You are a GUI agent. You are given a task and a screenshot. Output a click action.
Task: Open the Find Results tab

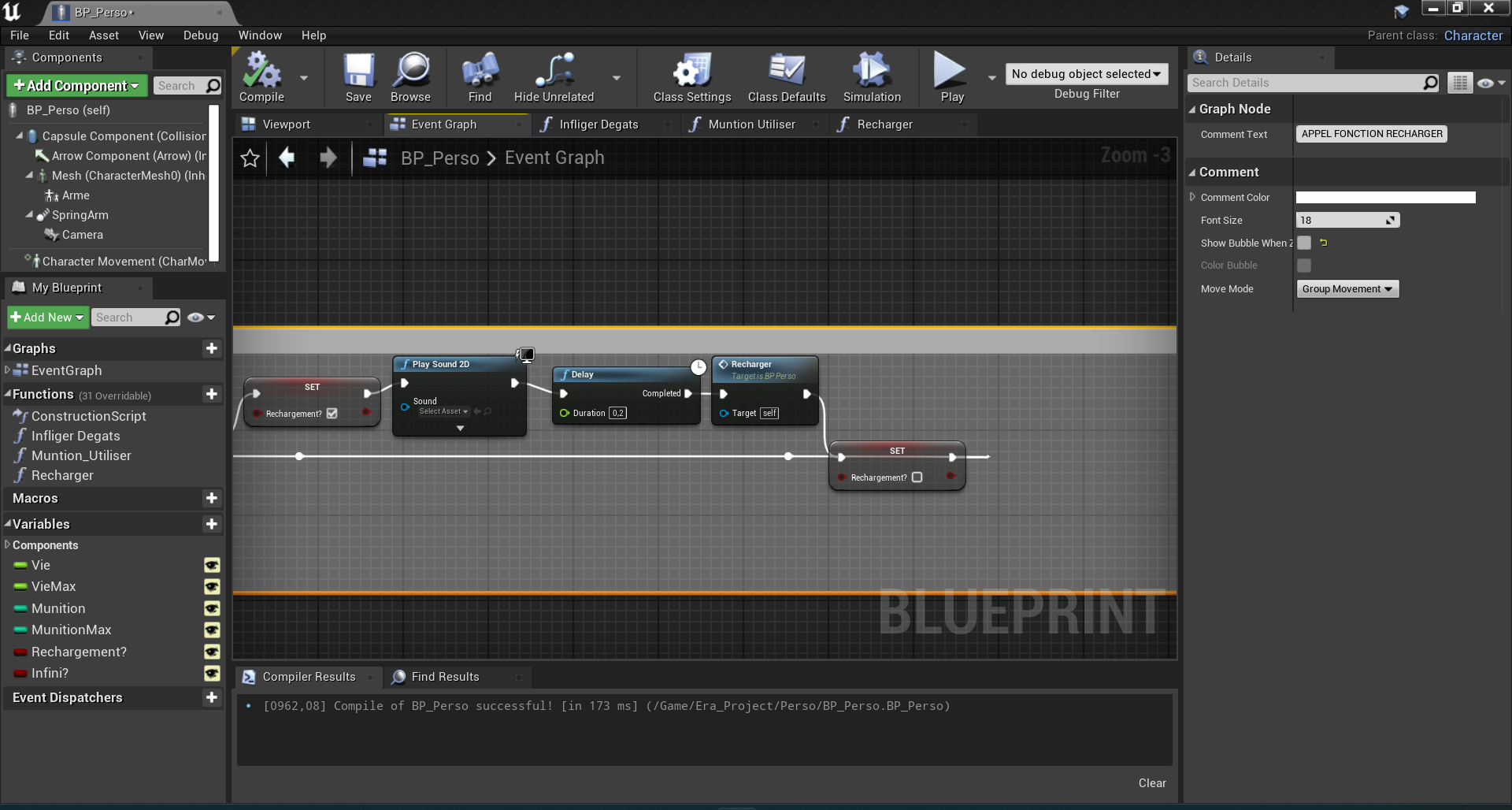point(445,677)
